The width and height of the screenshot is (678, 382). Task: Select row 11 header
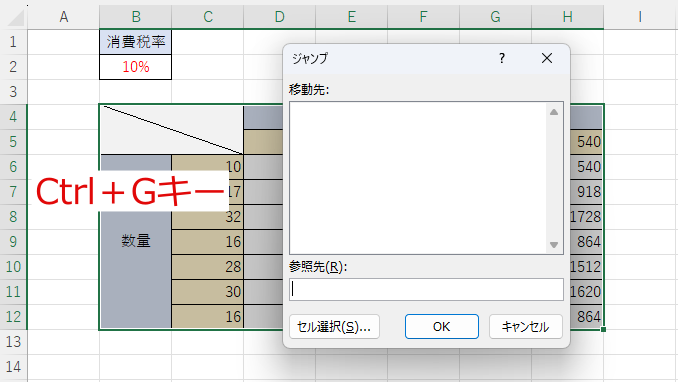point(13,292)
